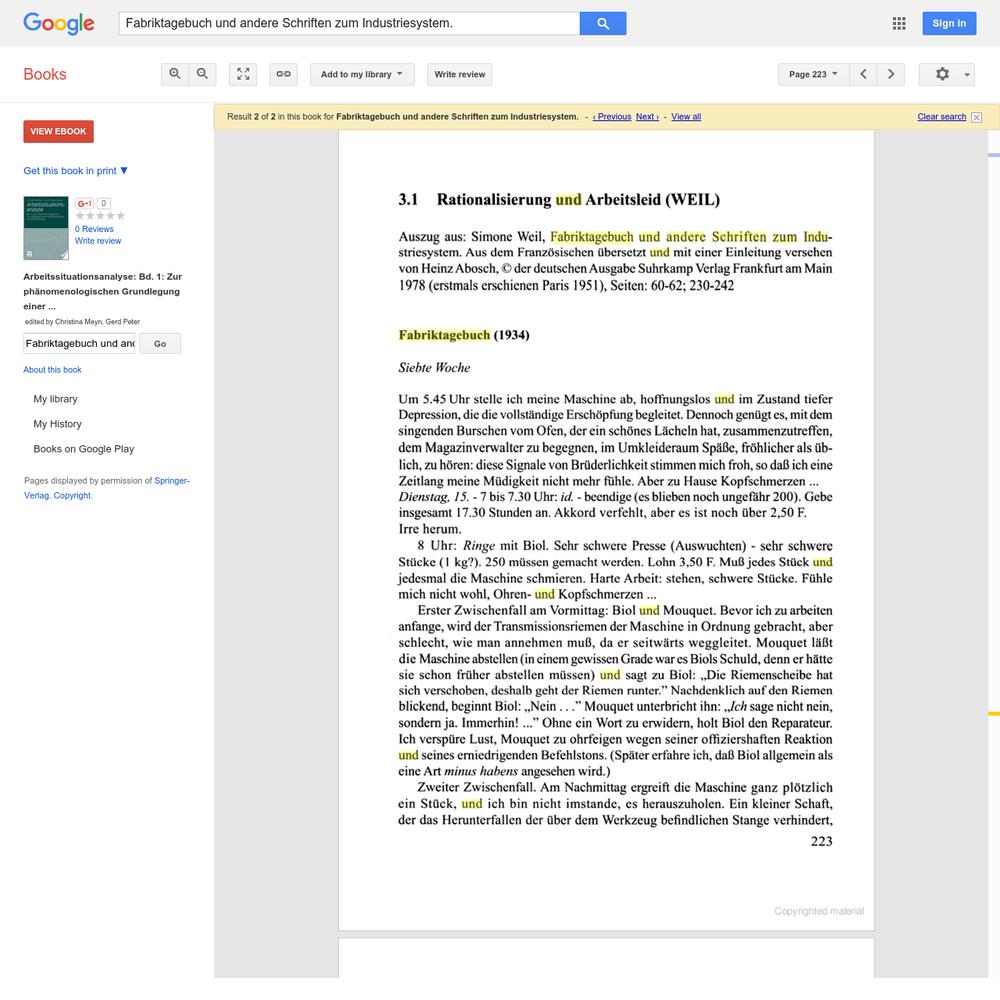Viewport: 1000px width, 1000px height.
Task: Open the Copyright link
Action: (72, 496)
